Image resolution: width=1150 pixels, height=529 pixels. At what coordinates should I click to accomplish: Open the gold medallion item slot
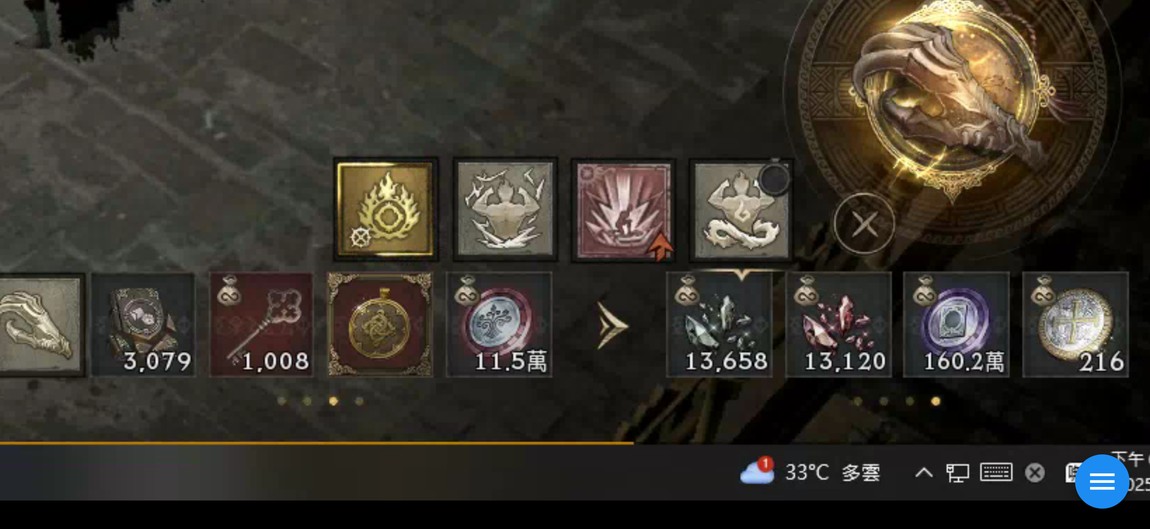380,325
